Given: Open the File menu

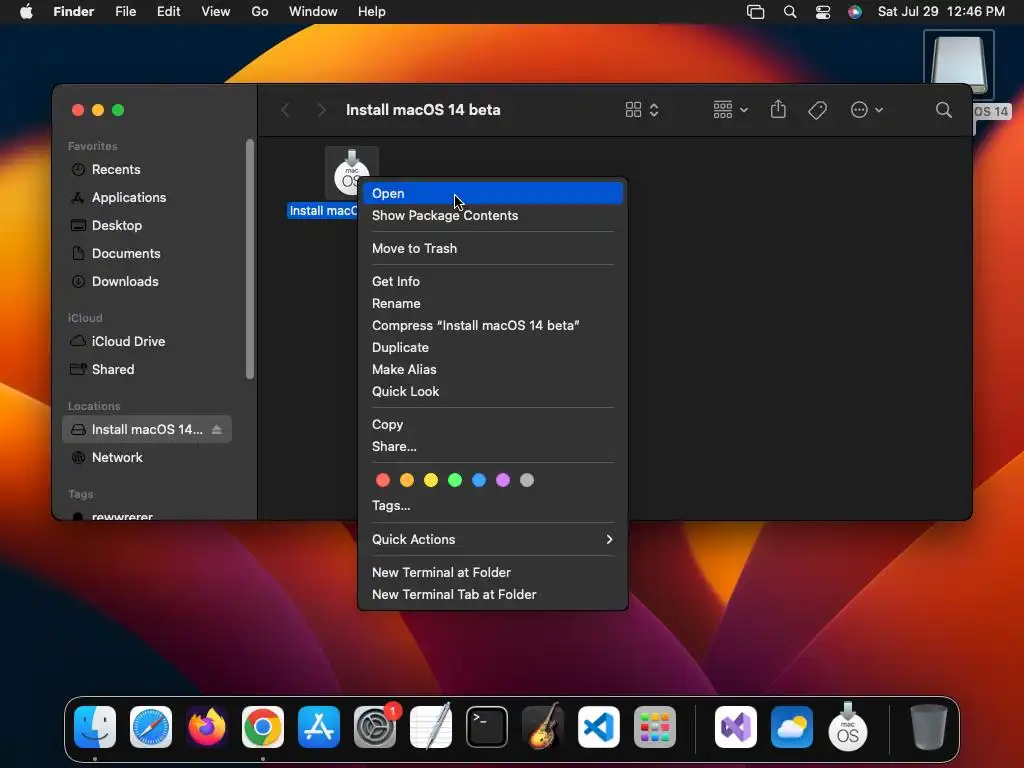Looking at the screenshot, I should coord(125,12).
